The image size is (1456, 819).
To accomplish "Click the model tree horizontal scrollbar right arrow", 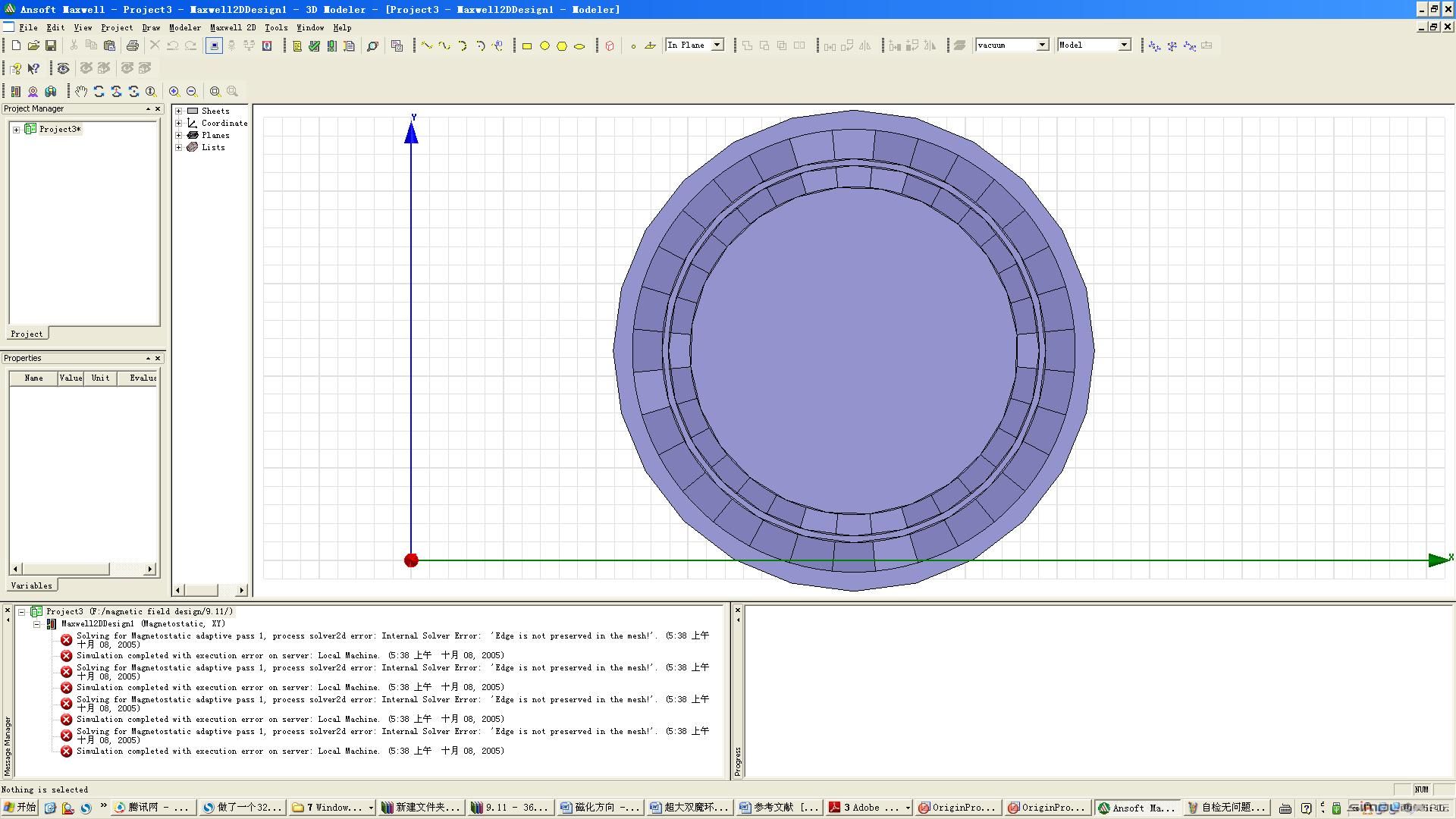I will pyautogui.click(x=241, y=590).
